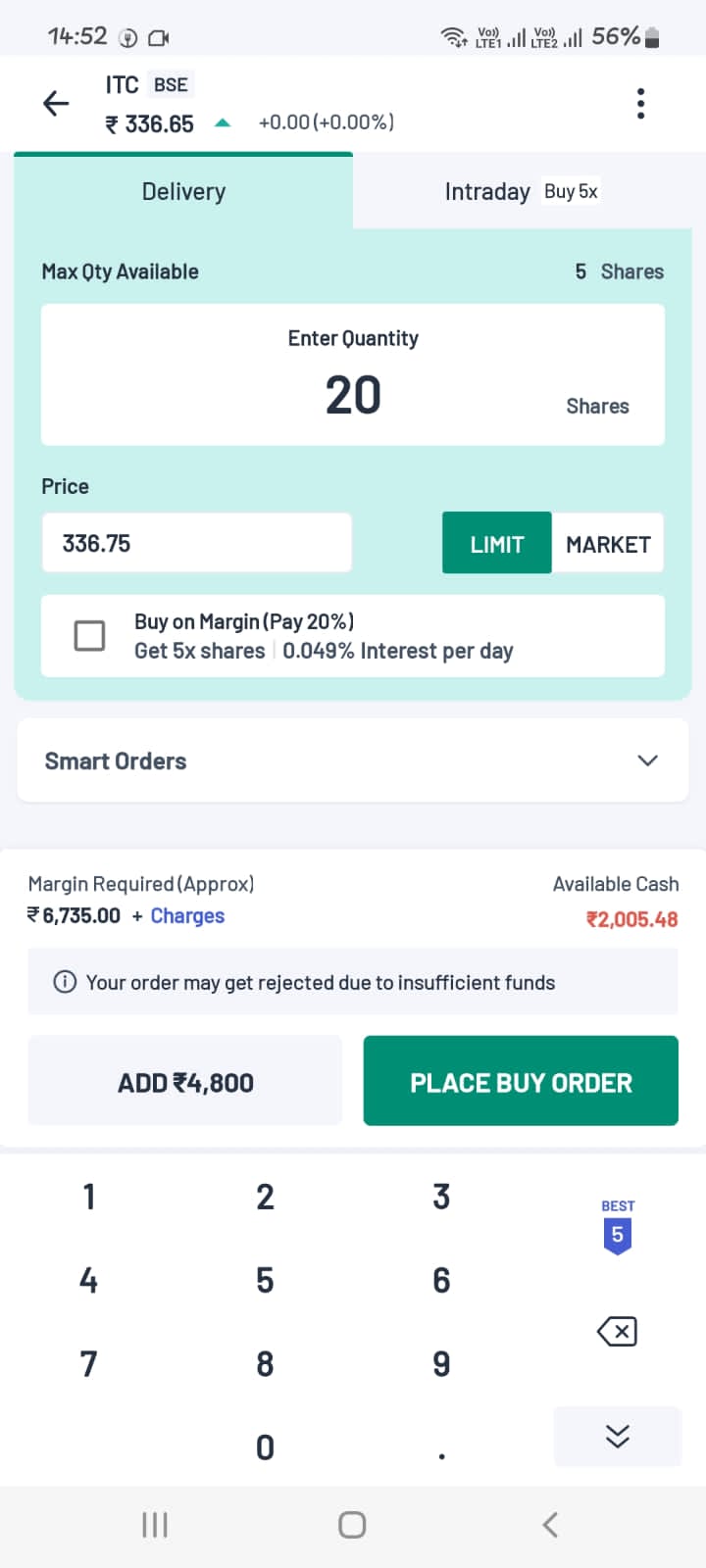706x1568 pixels.
Task: Tap the insufficient funds info icon
Action: click(x=64, y=982)
